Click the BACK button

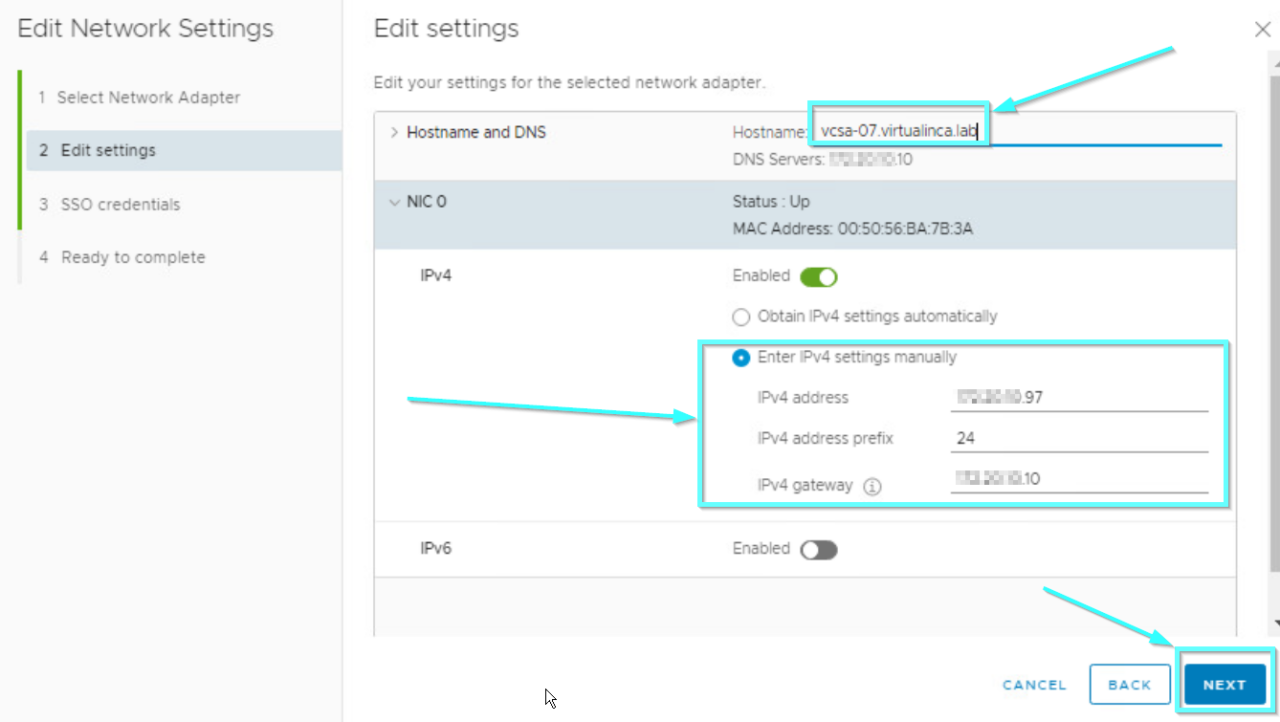[x=1129, y=684]
